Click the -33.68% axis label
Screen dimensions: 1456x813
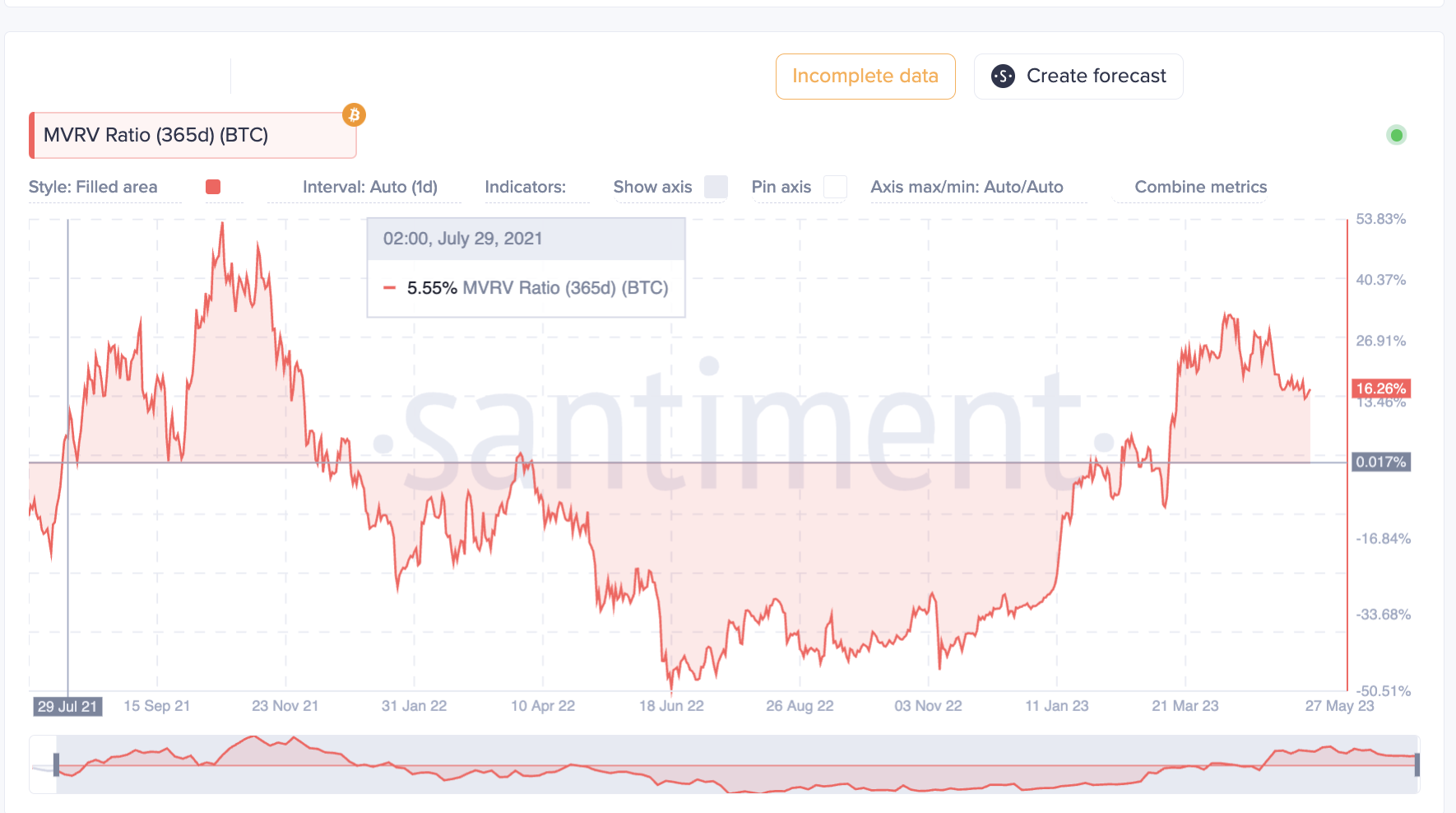(x=1384, y=615)
